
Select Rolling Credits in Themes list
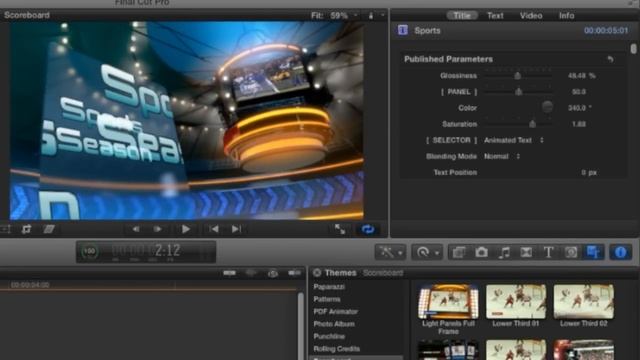pos(337,349)
